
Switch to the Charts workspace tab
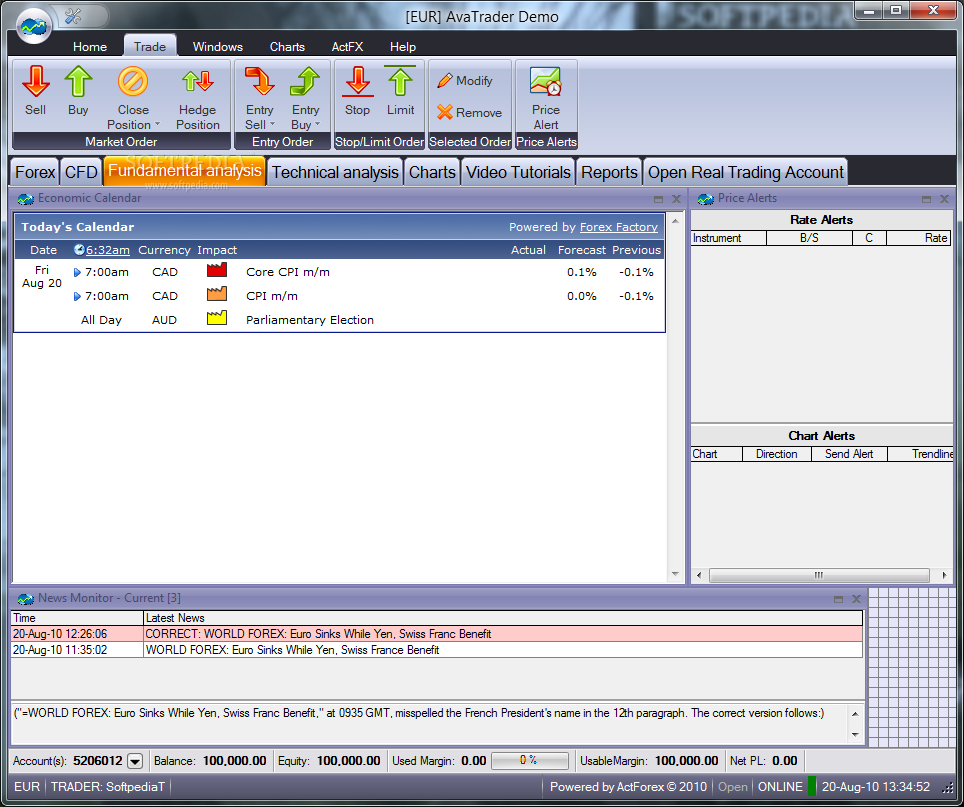pos(432,172)
